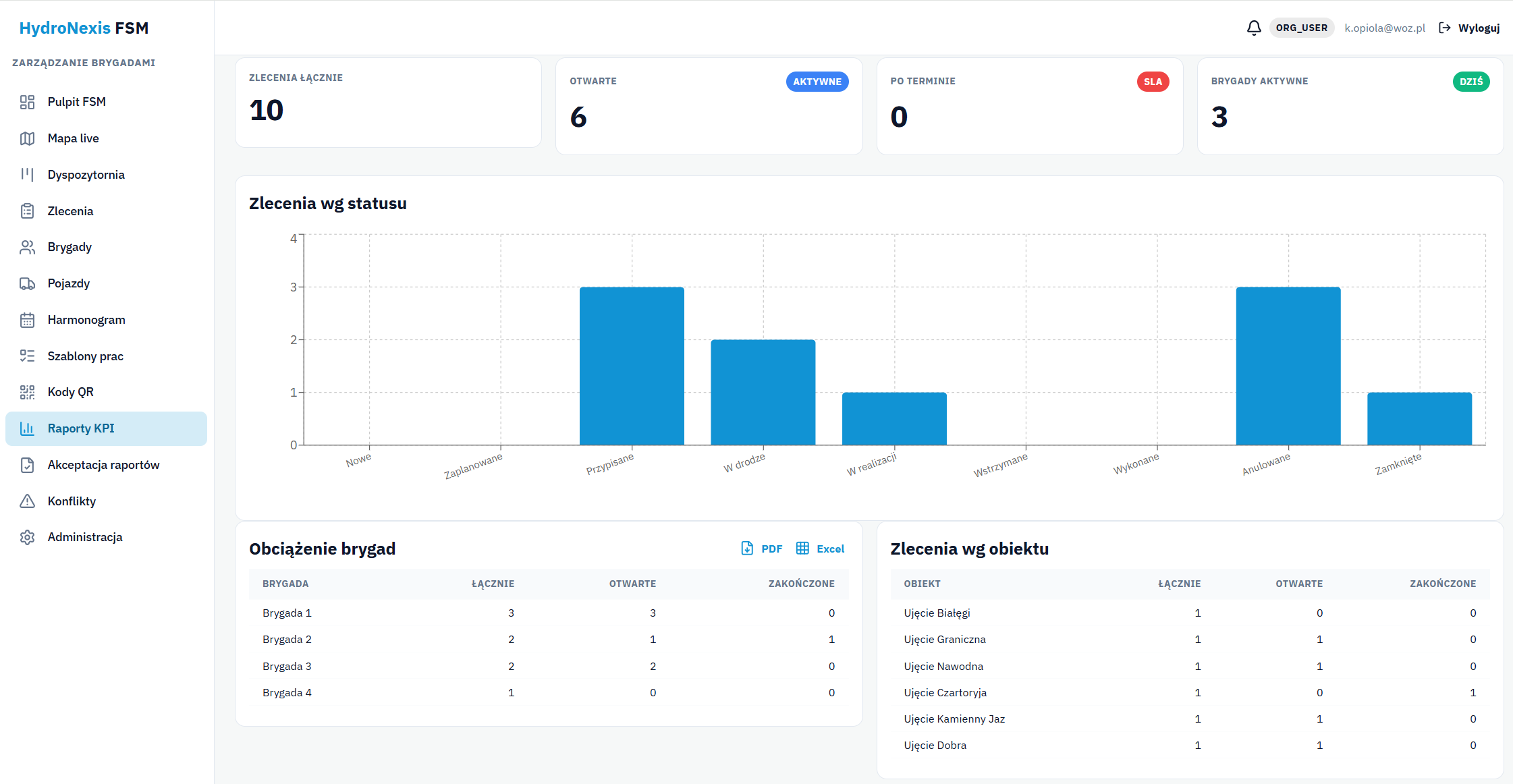Viewport: 1513px width, 784px height.
Task: Export brigade load as PDF
Action: (762, 549)
